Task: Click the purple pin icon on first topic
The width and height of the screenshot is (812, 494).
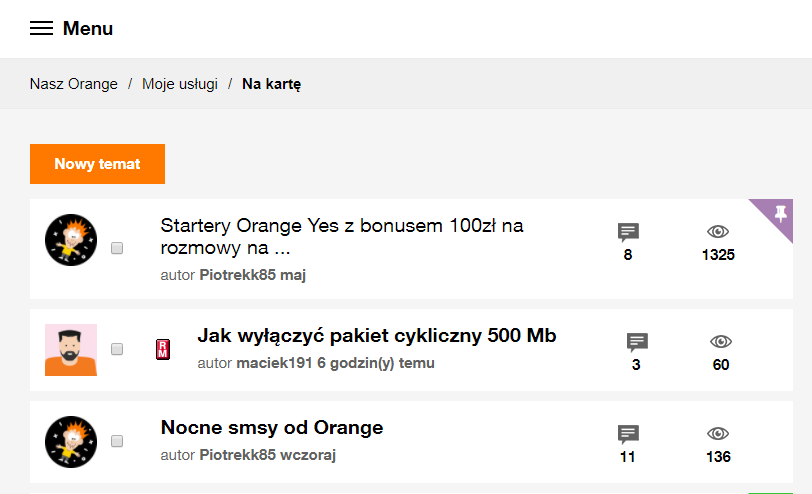Action: (x=780, y=214)
